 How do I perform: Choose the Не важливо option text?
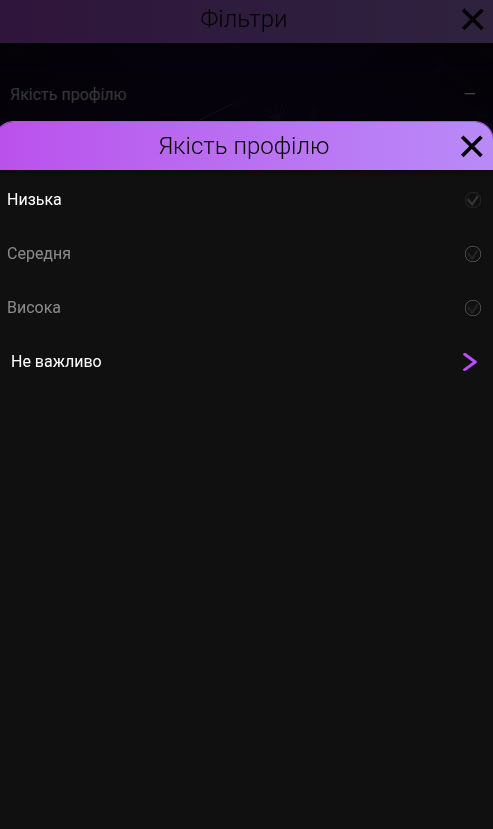[x=56, y=362]
